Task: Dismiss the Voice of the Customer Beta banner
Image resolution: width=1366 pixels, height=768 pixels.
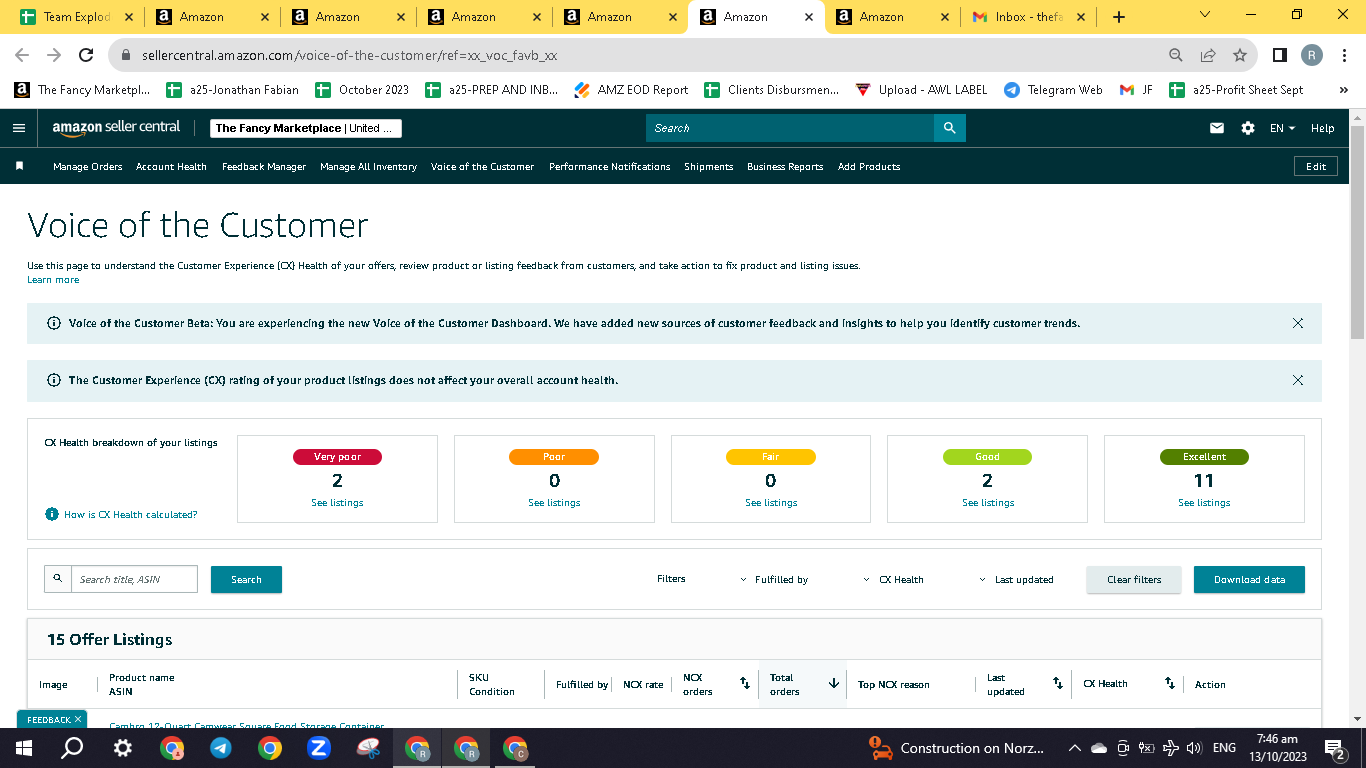Action: tap(1298, 323)
